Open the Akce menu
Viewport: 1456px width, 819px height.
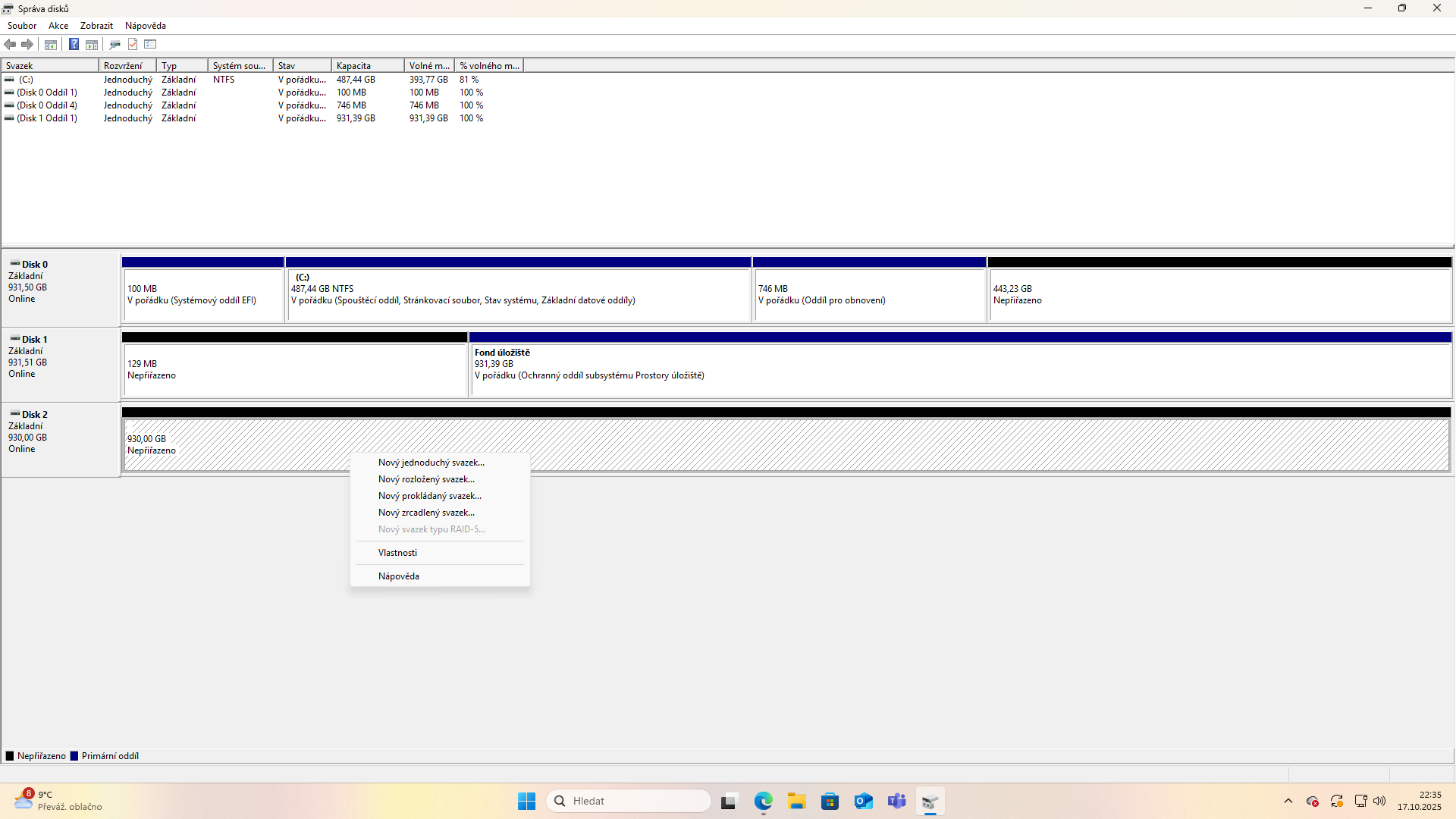coord(58,26)
